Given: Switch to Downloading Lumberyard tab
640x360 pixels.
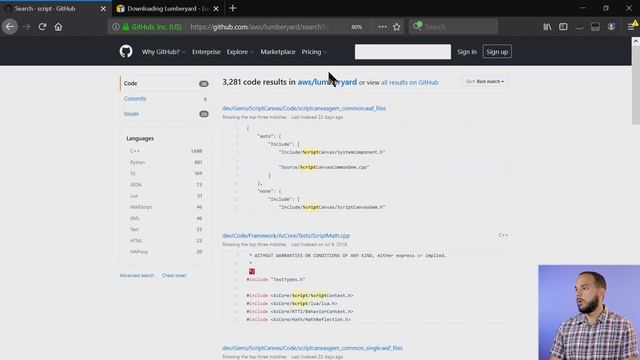Looking at the screenshot, I should 168,9.
